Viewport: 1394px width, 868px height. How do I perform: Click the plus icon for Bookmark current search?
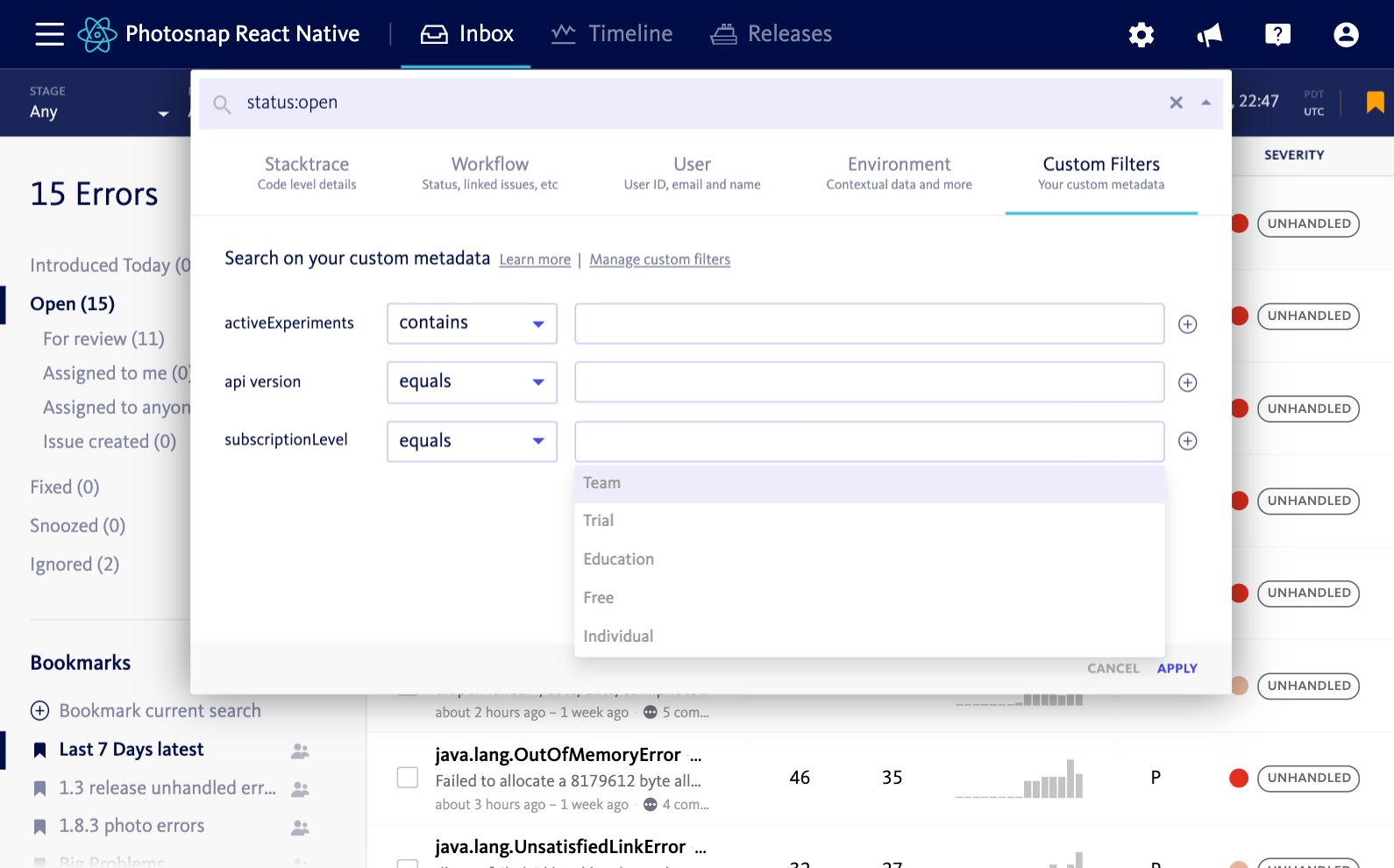tap(39, 710)
